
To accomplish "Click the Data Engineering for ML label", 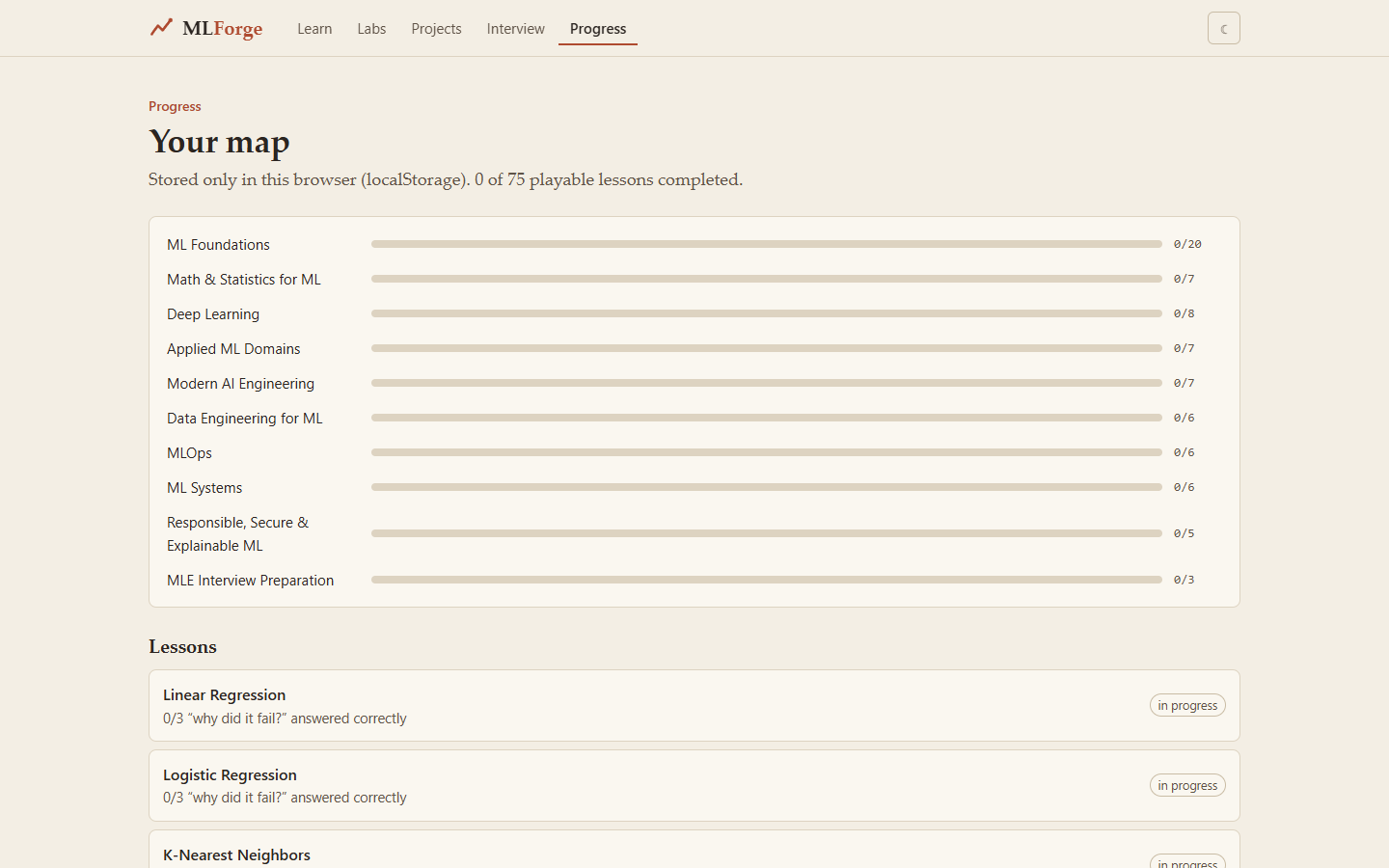I will tap(245, 419).
